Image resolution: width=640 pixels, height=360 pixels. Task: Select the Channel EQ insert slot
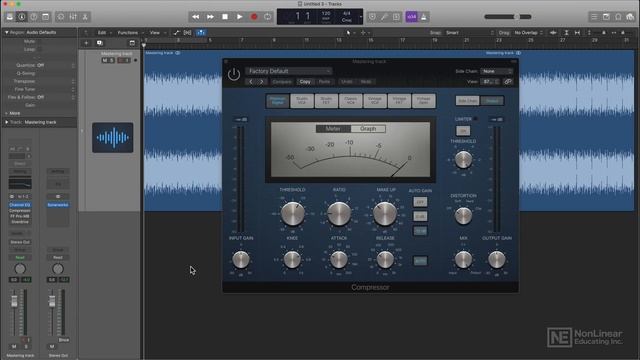(x=20, y=205)
